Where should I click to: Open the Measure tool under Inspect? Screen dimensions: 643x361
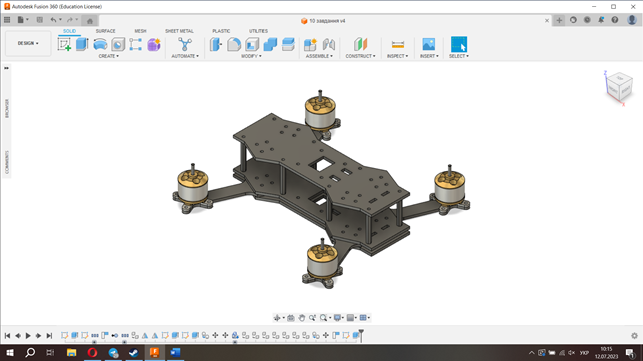click(397, 44)
